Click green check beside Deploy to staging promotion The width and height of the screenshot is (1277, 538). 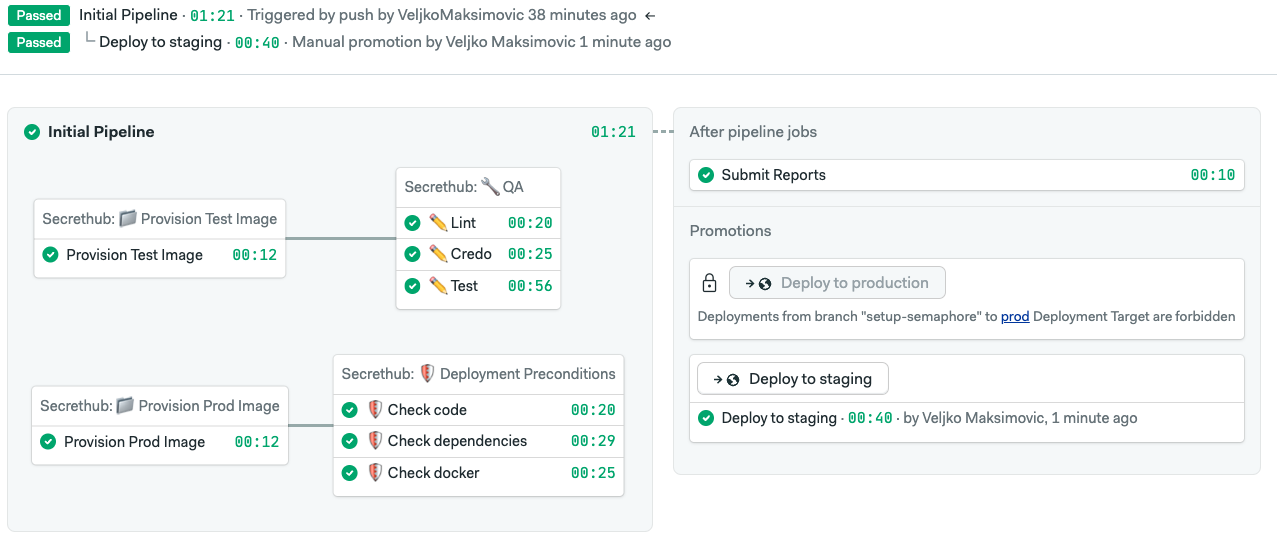[706, 418]
